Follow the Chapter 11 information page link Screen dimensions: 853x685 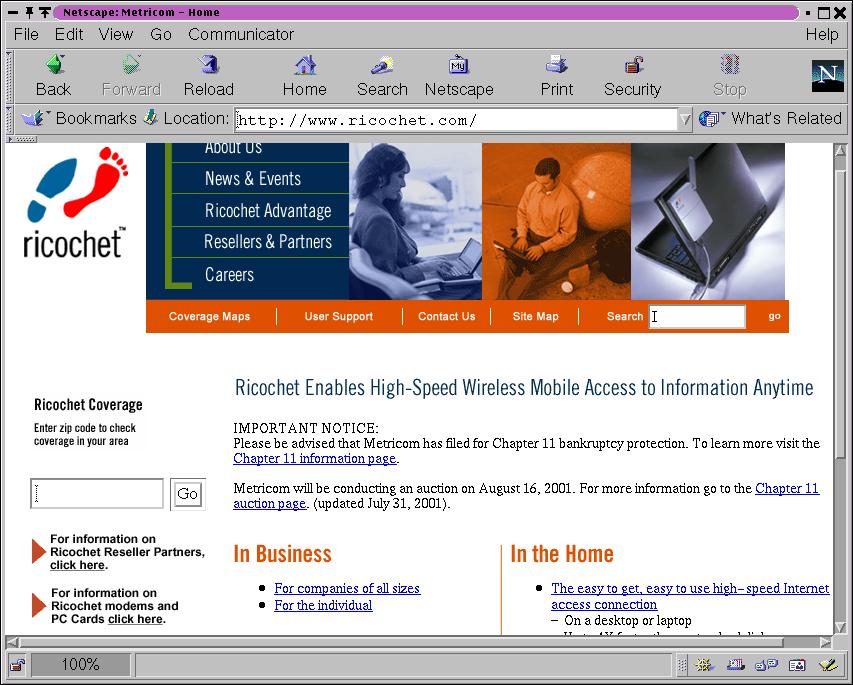click(x=315, y=459)
